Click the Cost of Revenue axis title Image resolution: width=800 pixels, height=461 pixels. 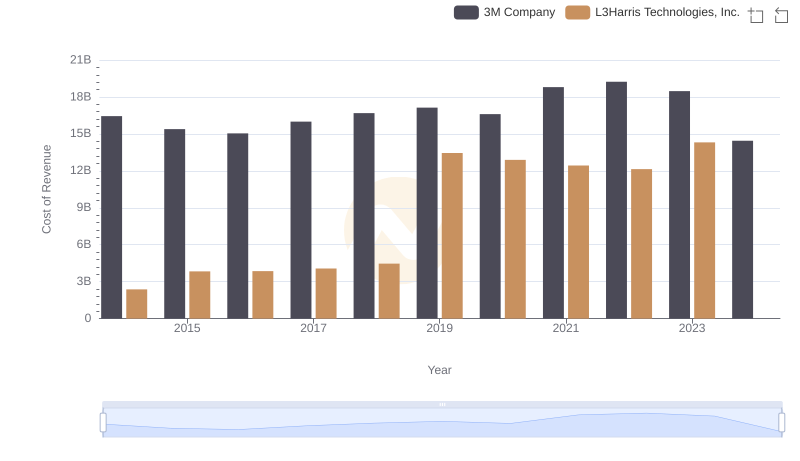[46, 189]
